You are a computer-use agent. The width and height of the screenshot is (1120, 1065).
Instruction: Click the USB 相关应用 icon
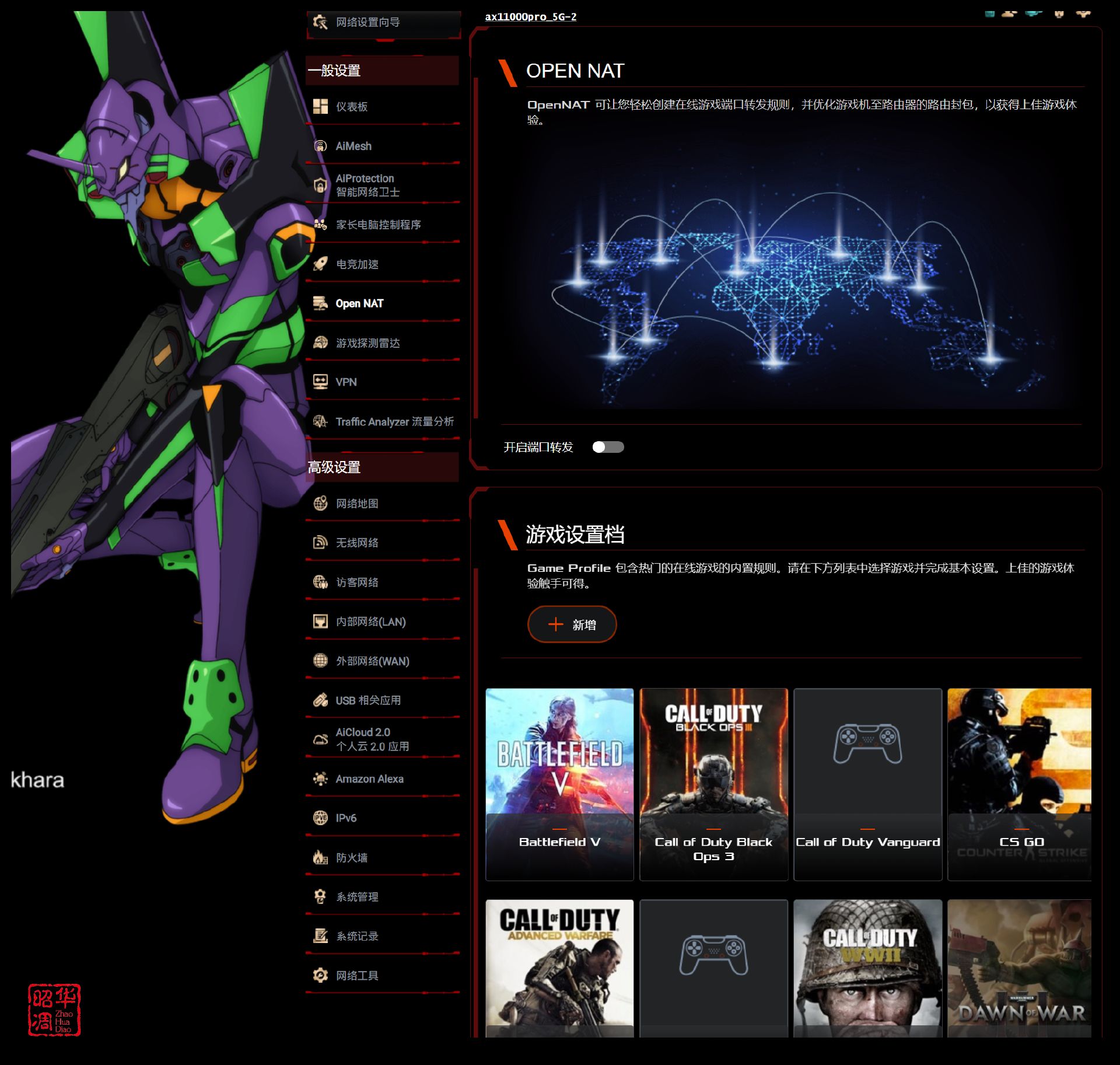tap(320, 700)
